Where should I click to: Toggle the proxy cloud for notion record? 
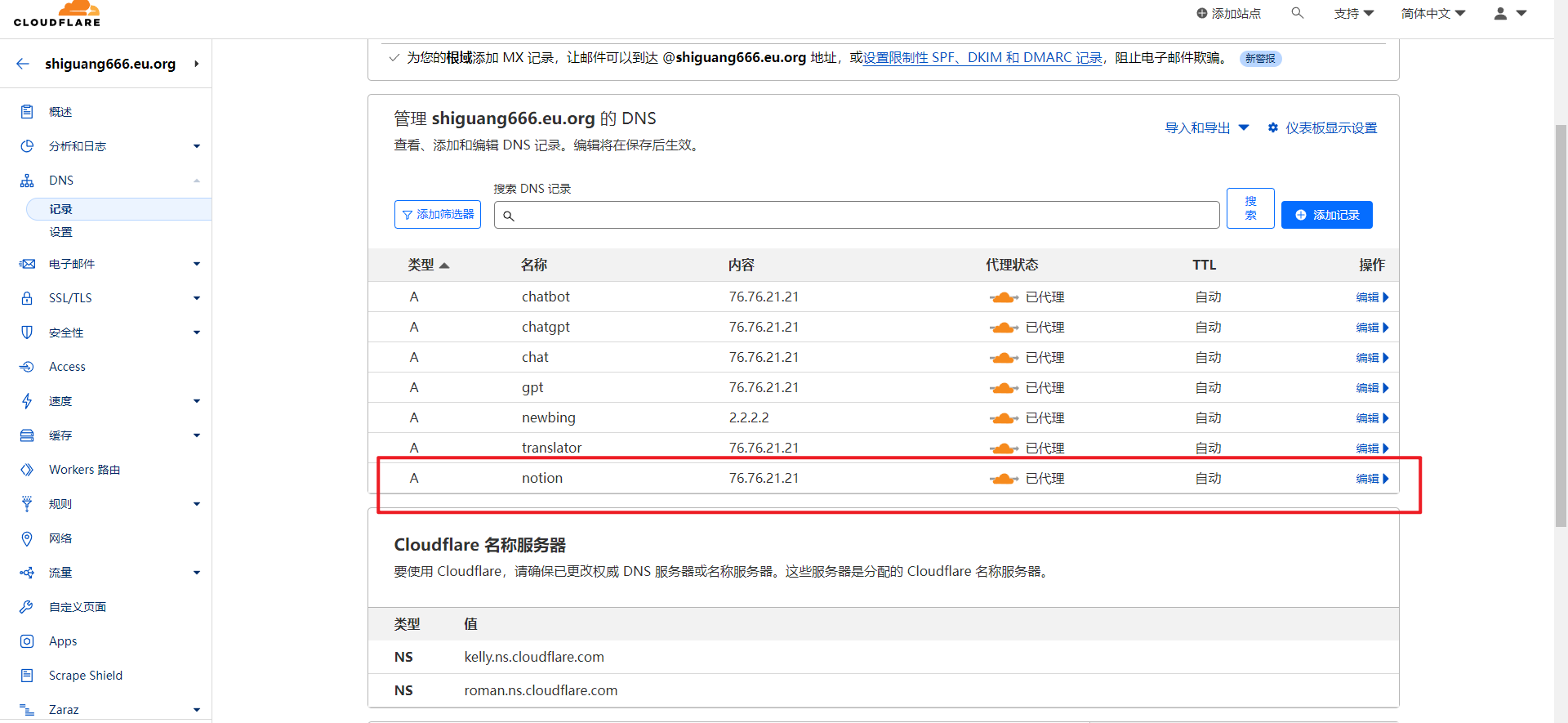(1004, 479)
